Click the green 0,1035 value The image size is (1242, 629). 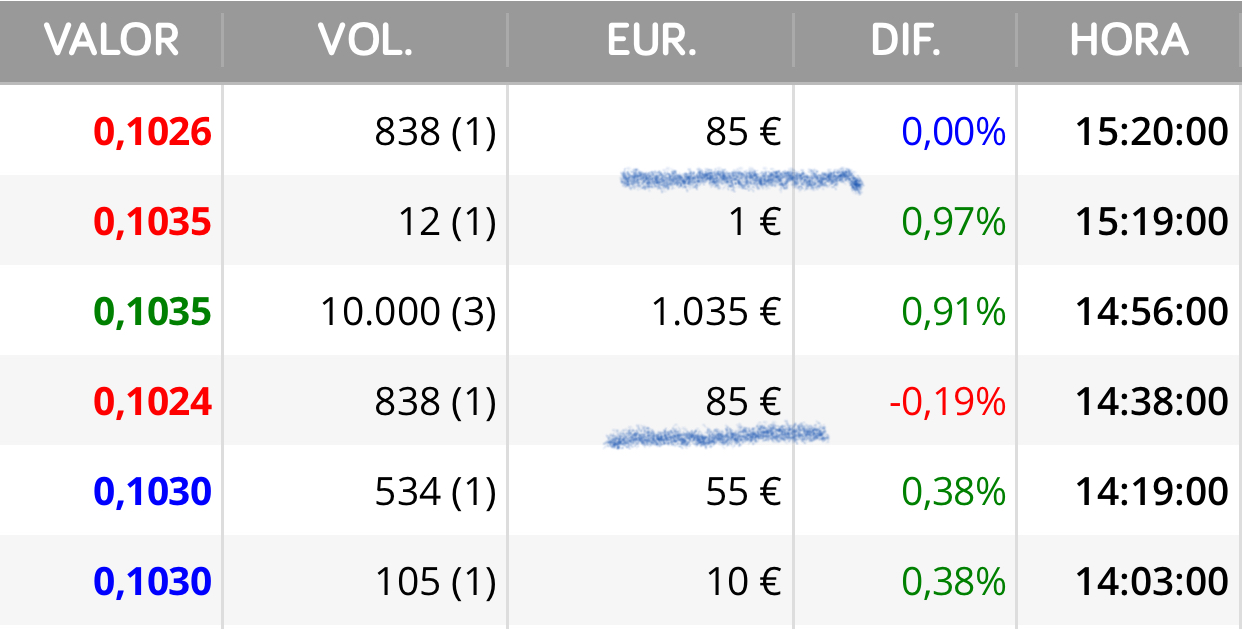(x=153, y=312)
